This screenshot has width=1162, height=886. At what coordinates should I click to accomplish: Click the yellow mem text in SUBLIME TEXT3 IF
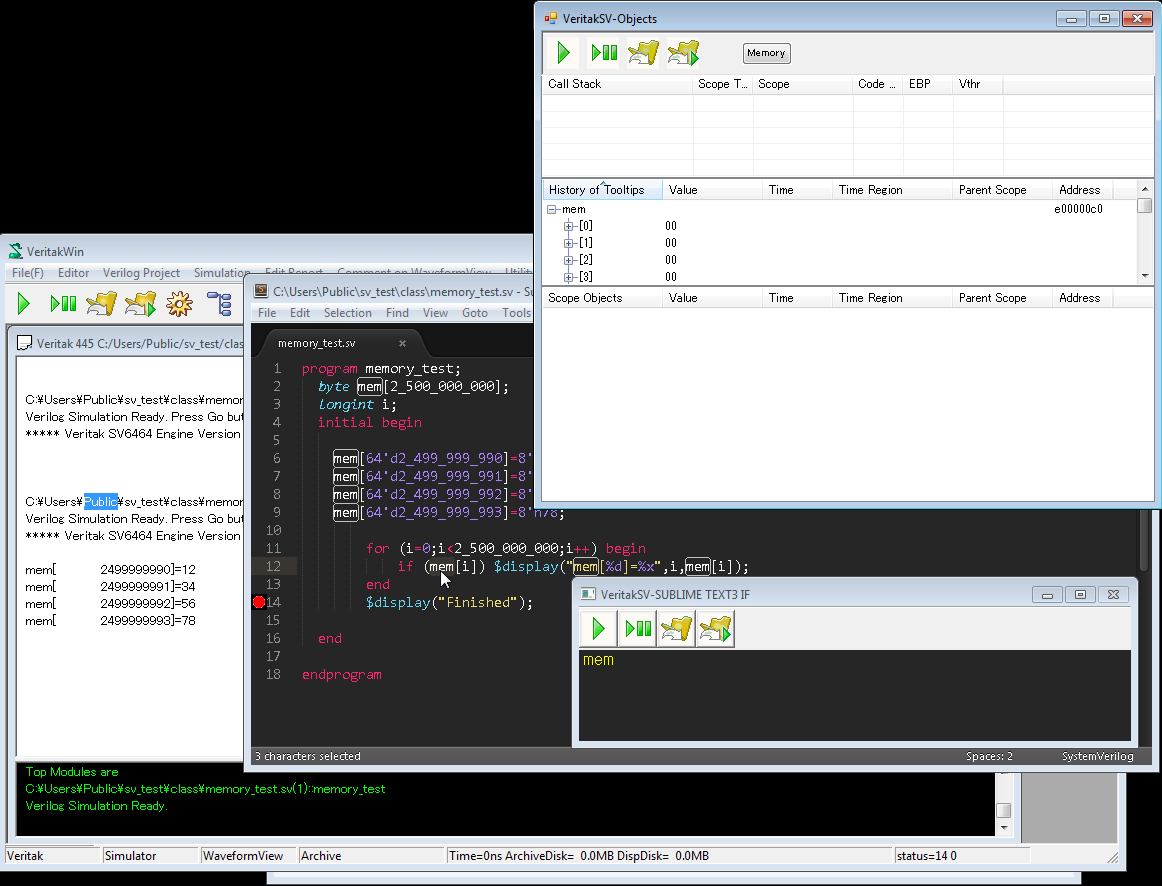pyautogui.click(x=598, y=660)
